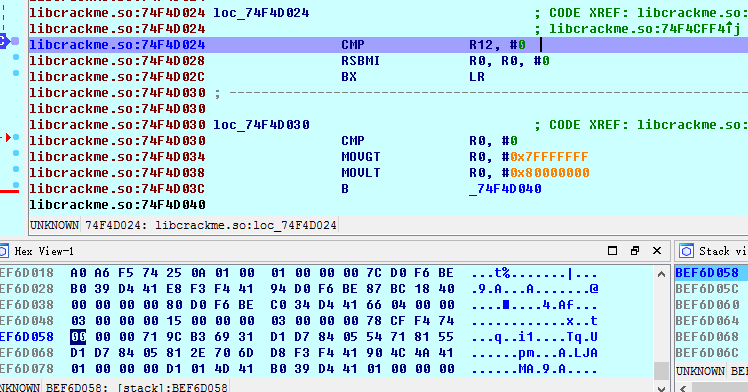The image size is (748, 392).
Task: Toggle breakpoint dot on CMP R12 line
Action: coord(15,41)
